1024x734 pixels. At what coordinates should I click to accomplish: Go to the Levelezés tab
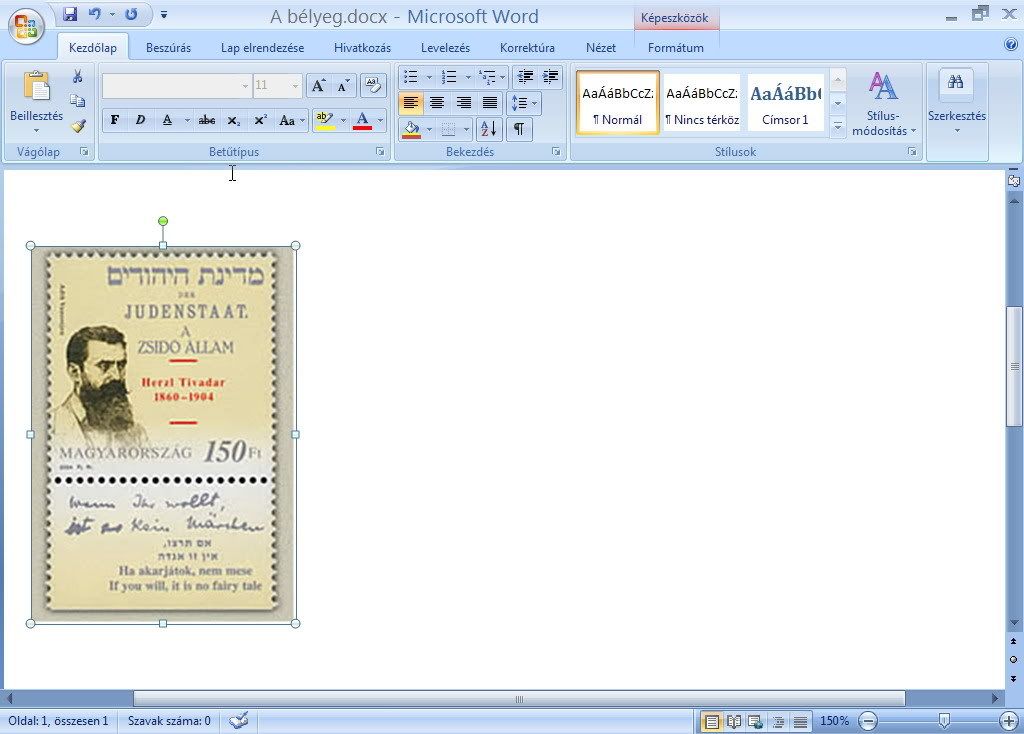click(x=445, y=48)
